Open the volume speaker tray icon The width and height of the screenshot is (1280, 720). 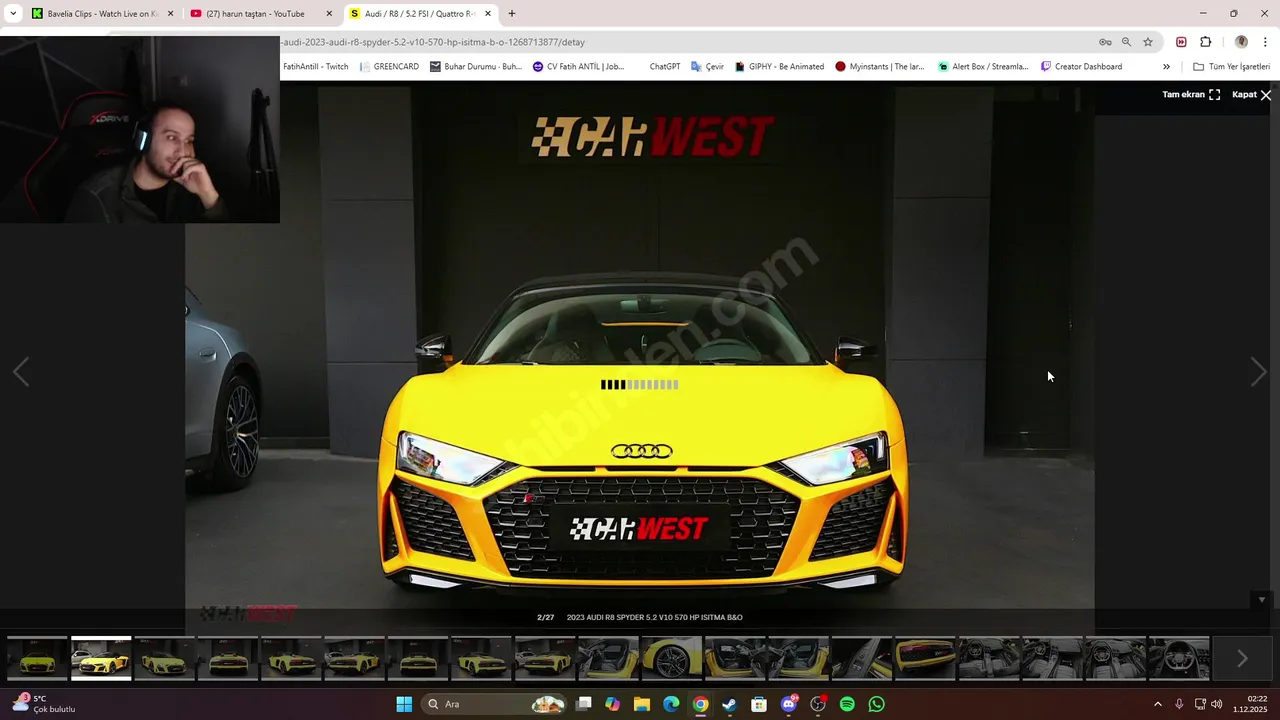coord(1217,704)
